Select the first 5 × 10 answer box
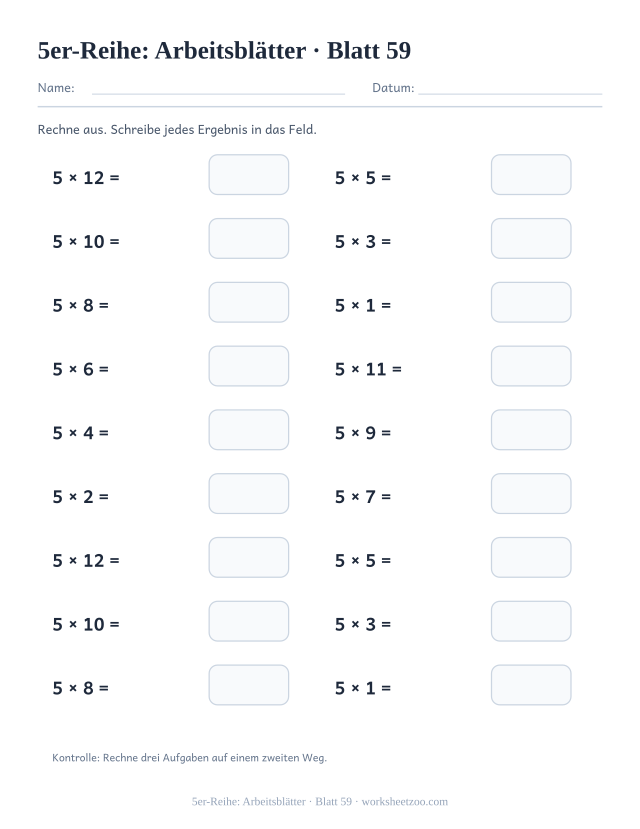 click(x=249, y=238)
